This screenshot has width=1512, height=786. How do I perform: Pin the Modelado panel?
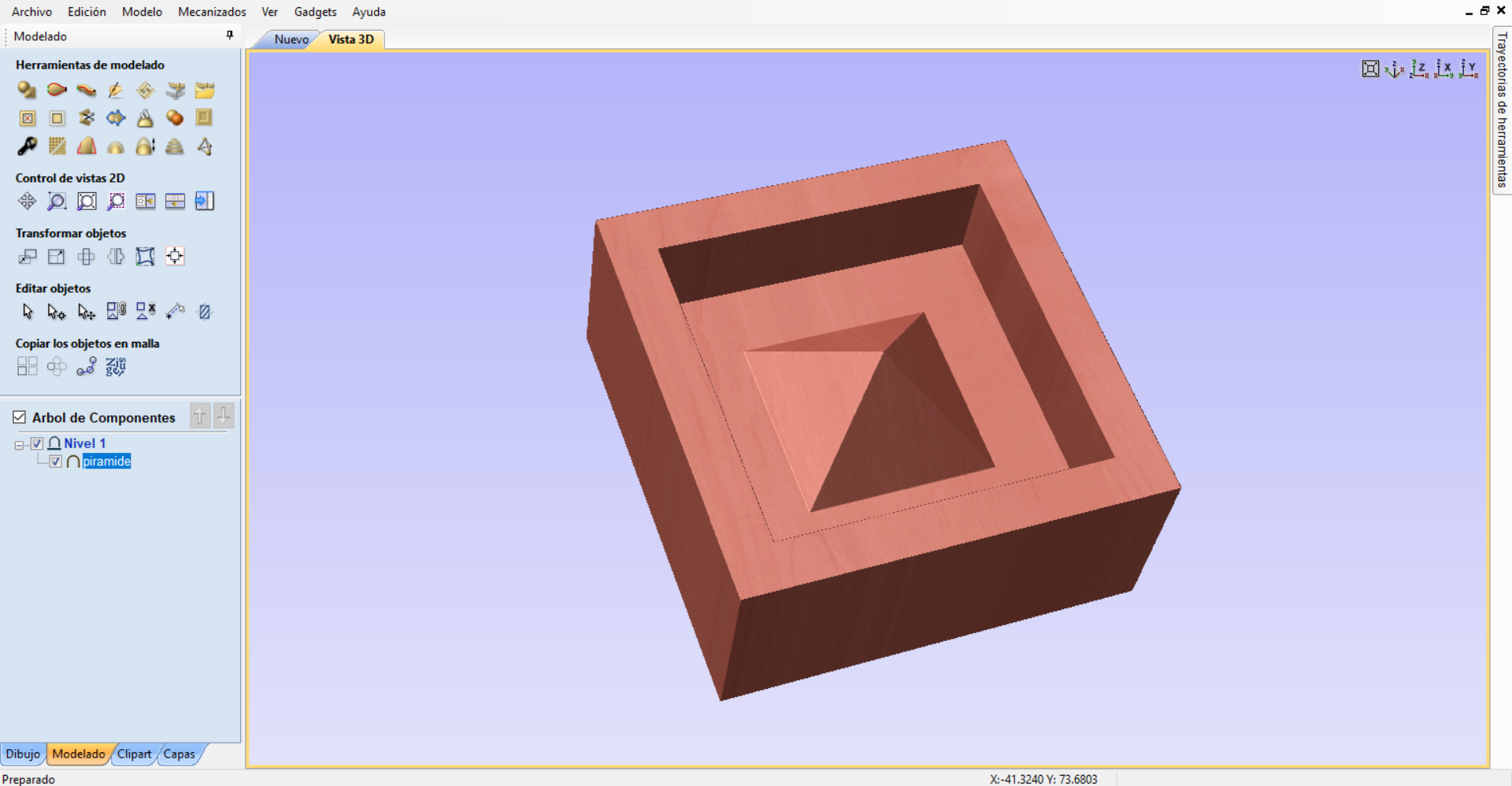click(230, 35)
